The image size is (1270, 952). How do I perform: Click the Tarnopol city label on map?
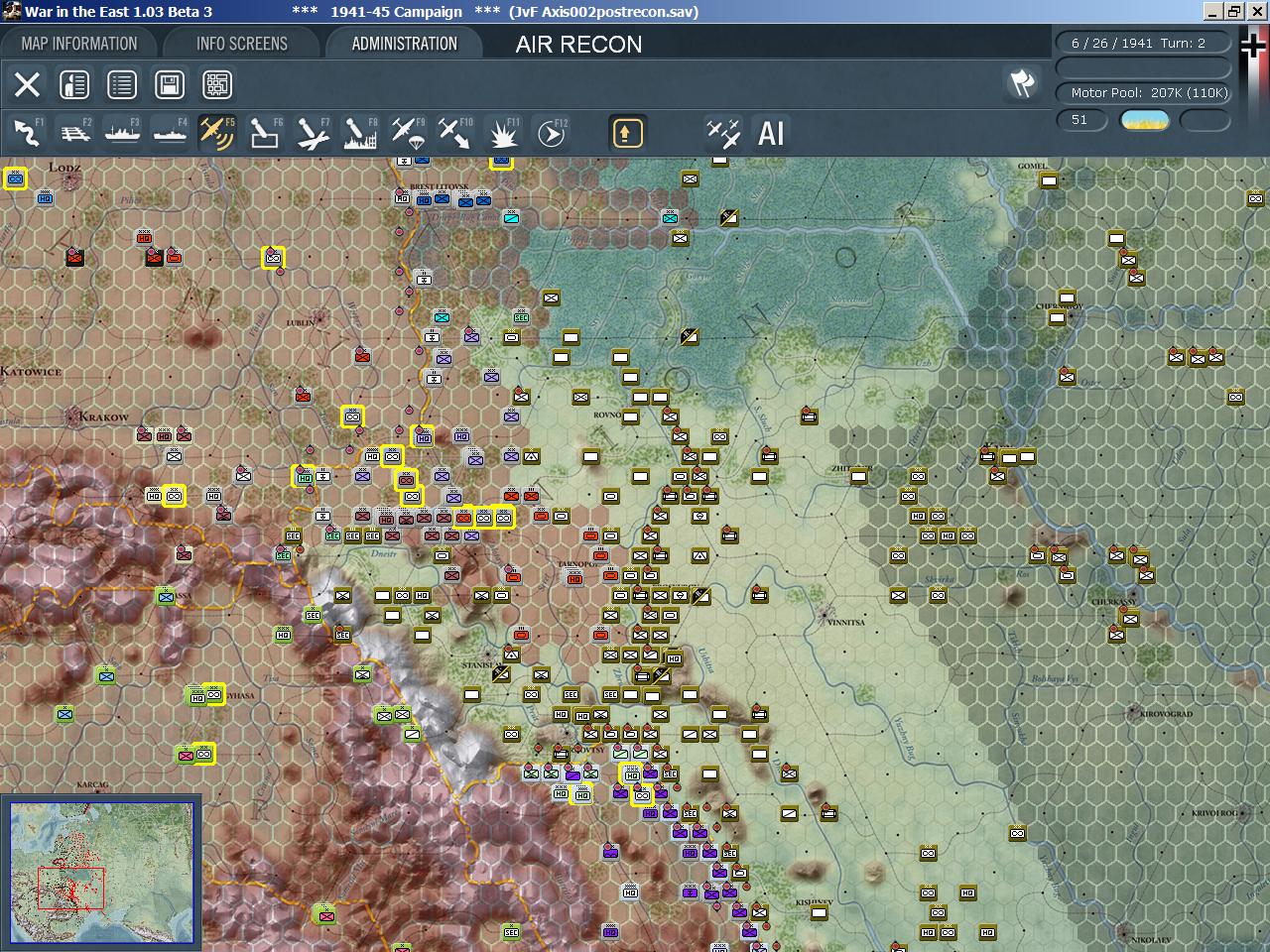tap(576, 564)
